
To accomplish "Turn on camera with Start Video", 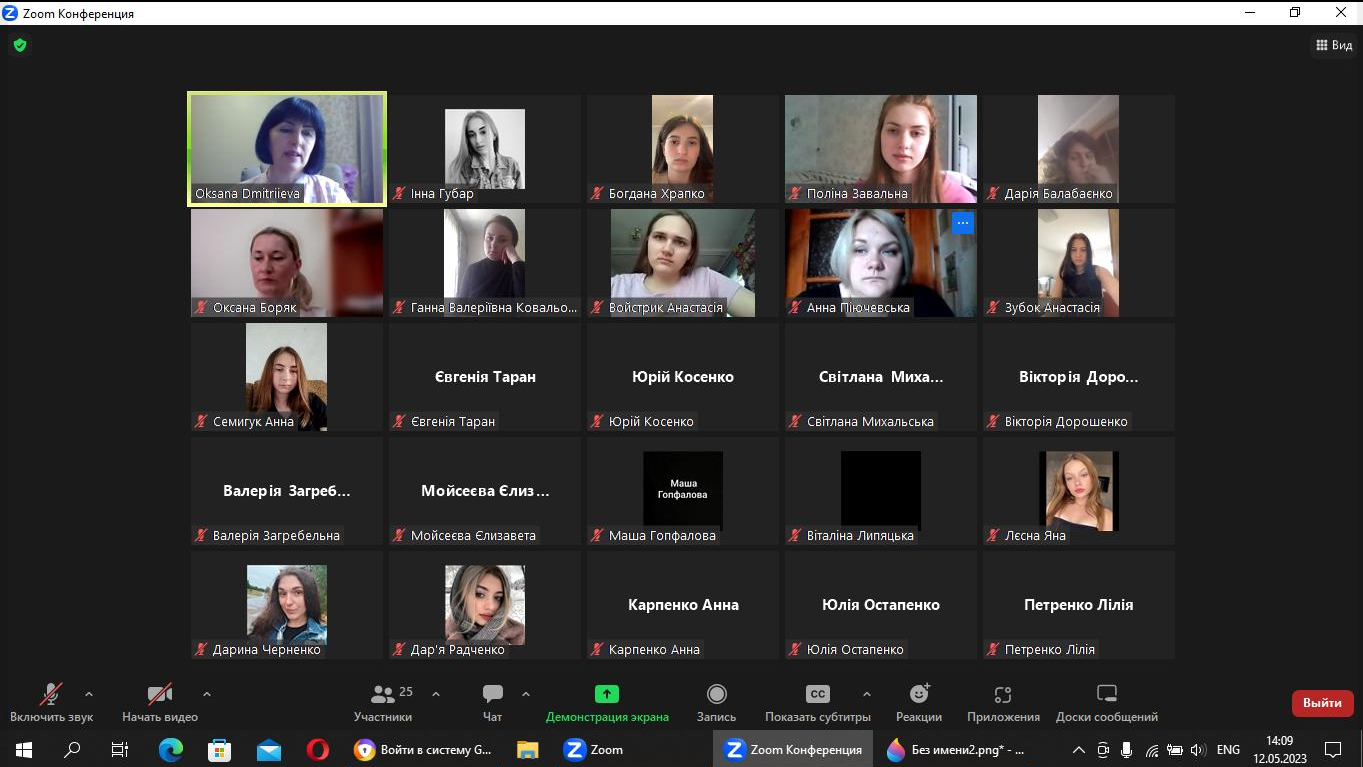I will 159,695.
